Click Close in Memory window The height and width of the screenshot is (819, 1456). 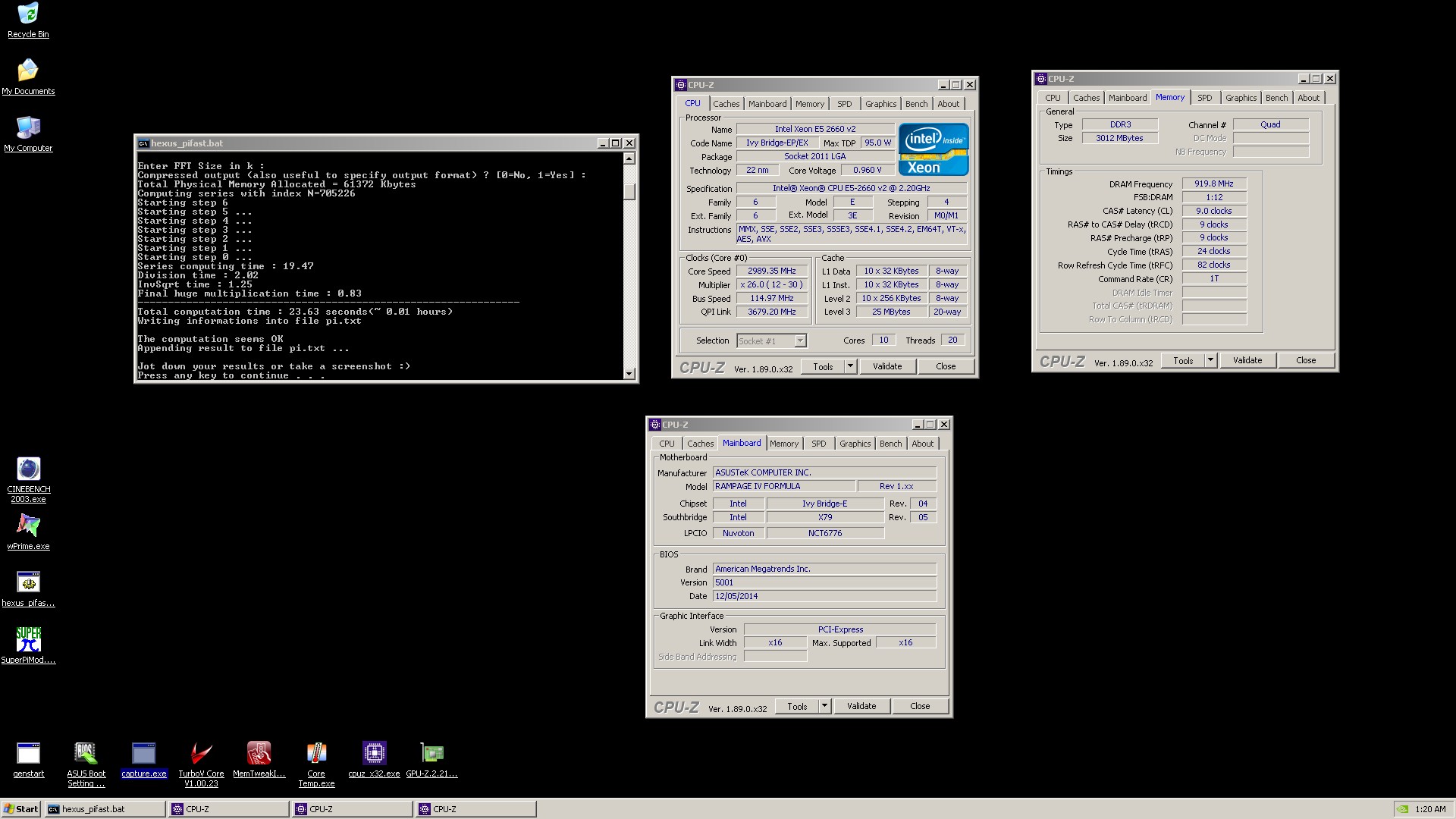[x=1306, y=360]
